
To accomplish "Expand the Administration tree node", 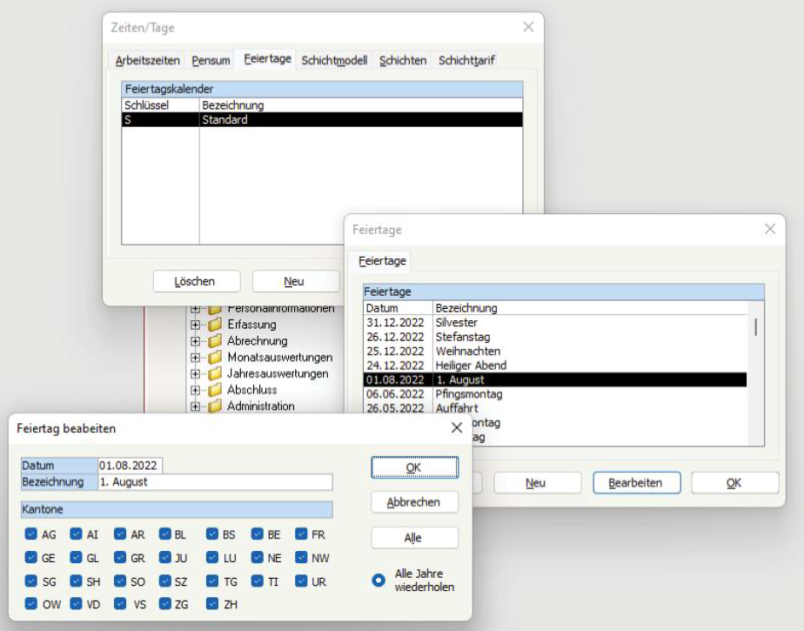I will [x=196, y=406].
